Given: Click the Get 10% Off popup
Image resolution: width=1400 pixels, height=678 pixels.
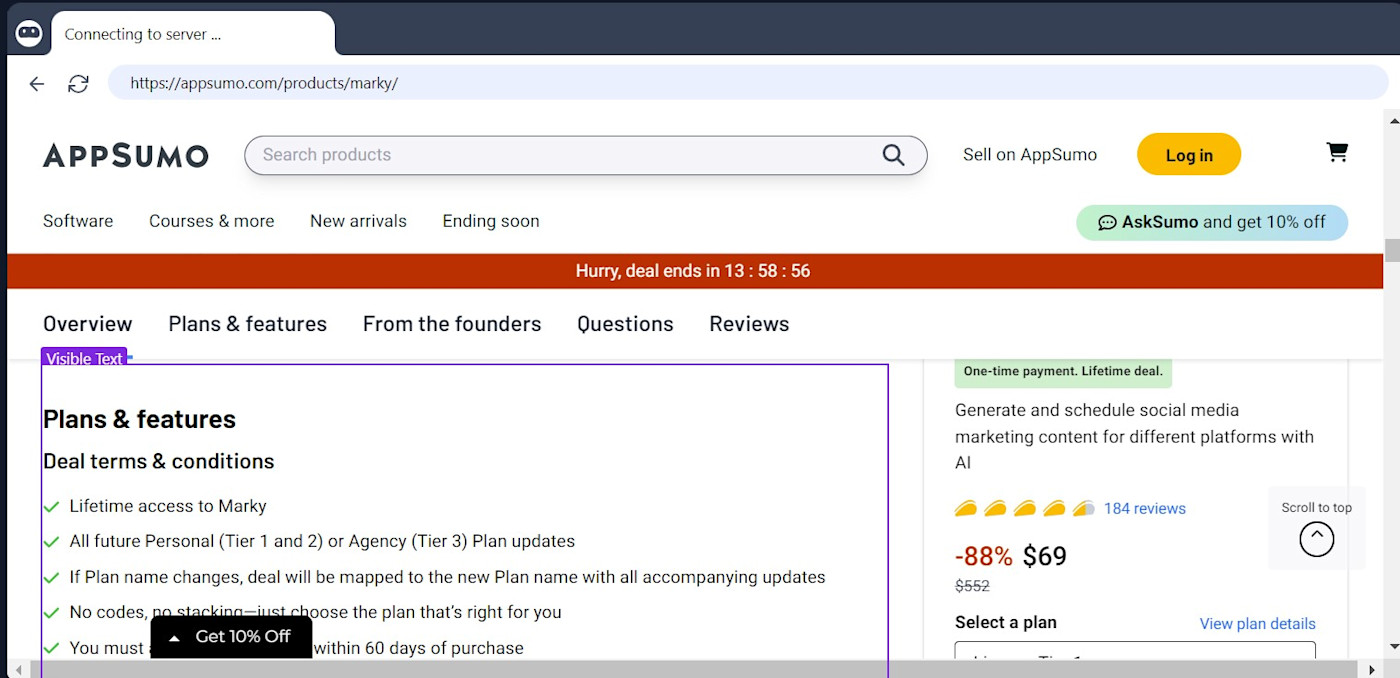Looking at the screenshot, I should click(x=231, y=637).
